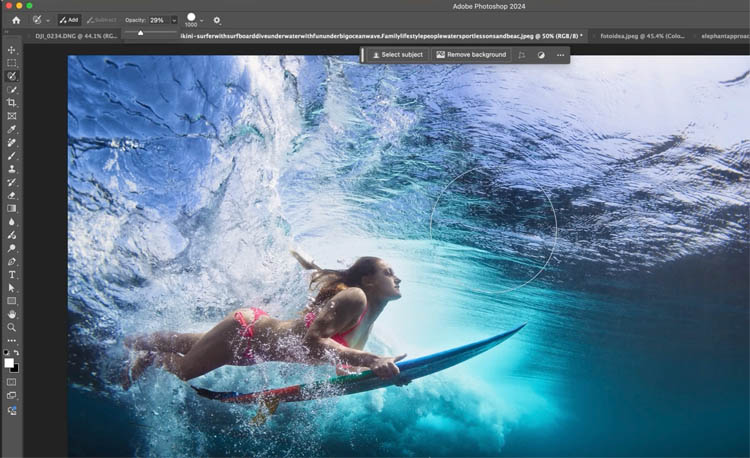Select the Brush tool

point(11,156)
